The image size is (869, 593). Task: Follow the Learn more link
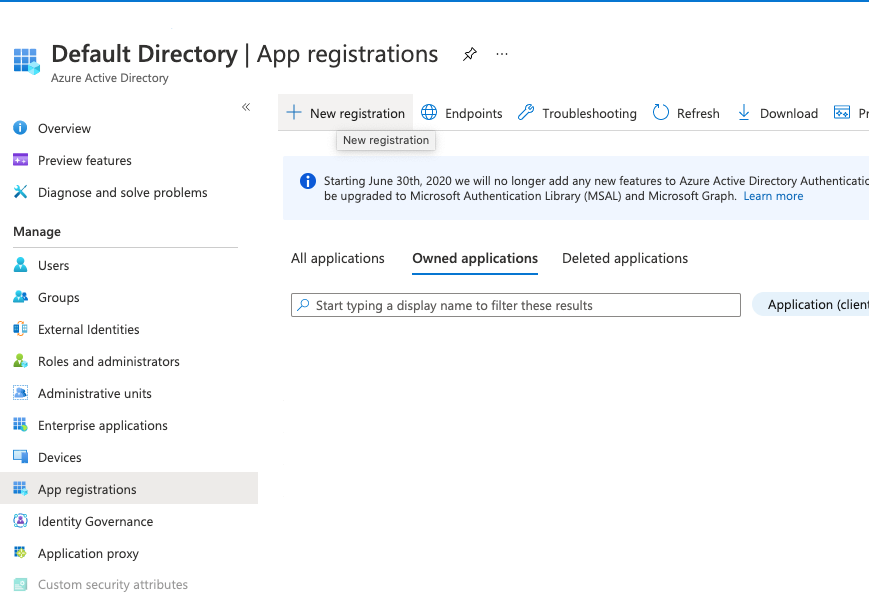(773, 196)
